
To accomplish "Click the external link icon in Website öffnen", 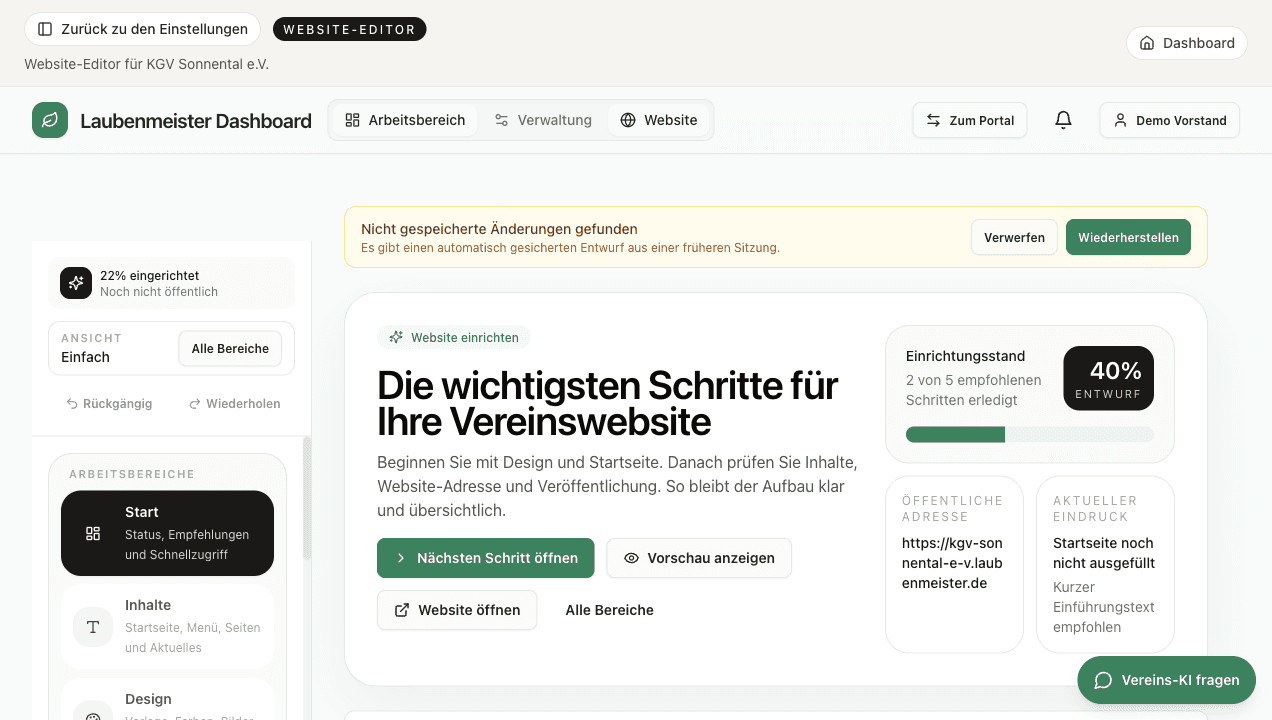I will click(x=402, y=610).
